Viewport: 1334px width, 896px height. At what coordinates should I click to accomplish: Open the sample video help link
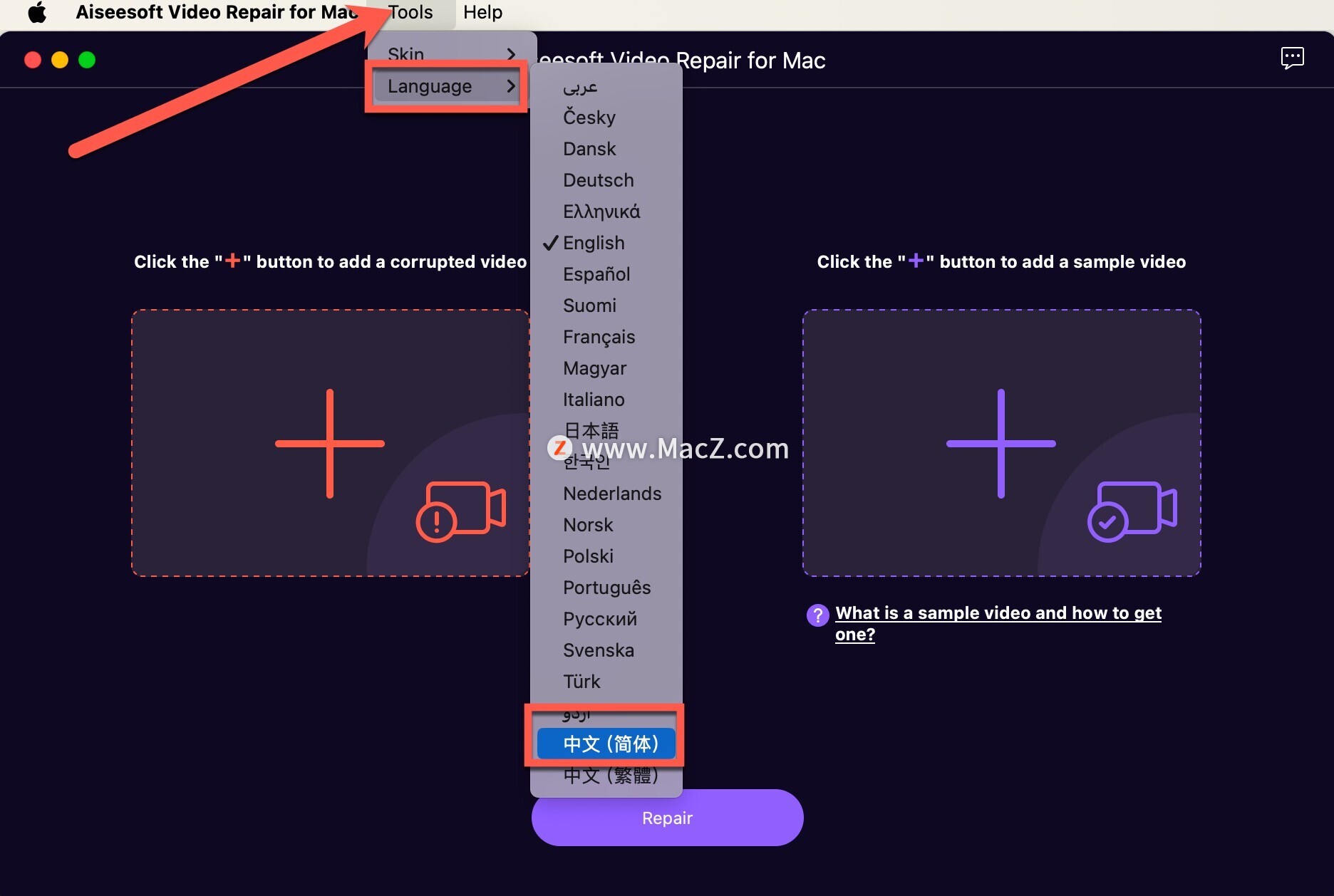coord(998,623)
